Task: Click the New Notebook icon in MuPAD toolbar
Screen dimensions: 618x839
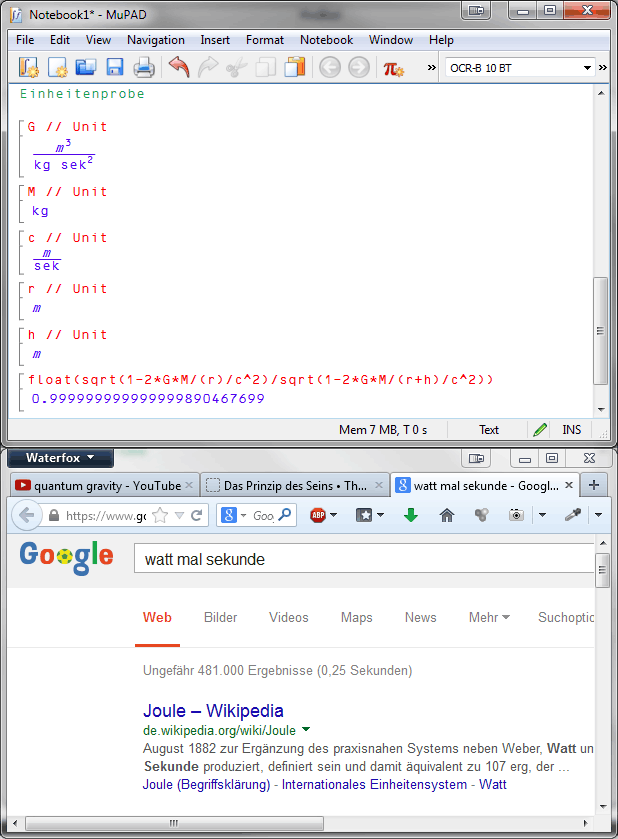Action: click(29, 68)
